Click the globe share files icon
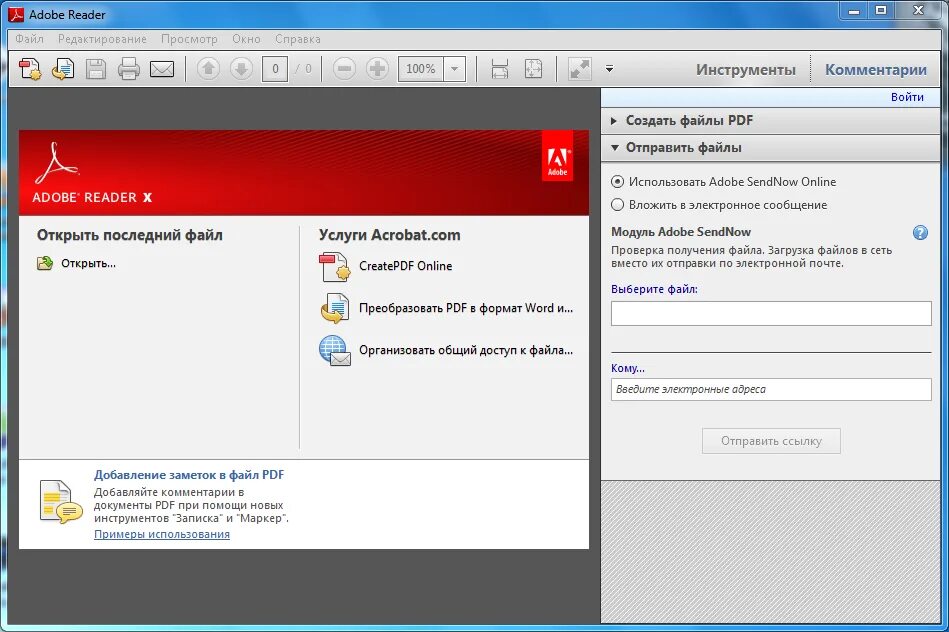The width and height of the screenshot is (949, 632). 334,351
